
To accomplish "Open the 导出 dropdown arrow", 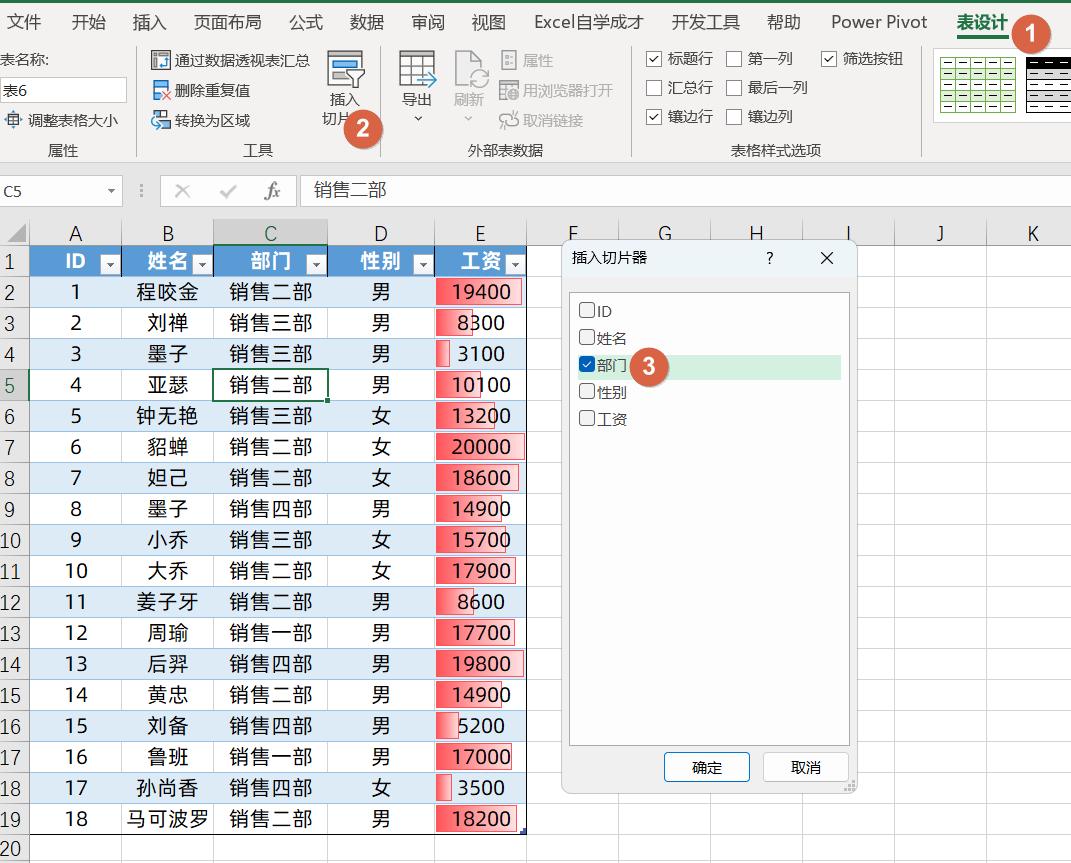I will coord(417,117).
